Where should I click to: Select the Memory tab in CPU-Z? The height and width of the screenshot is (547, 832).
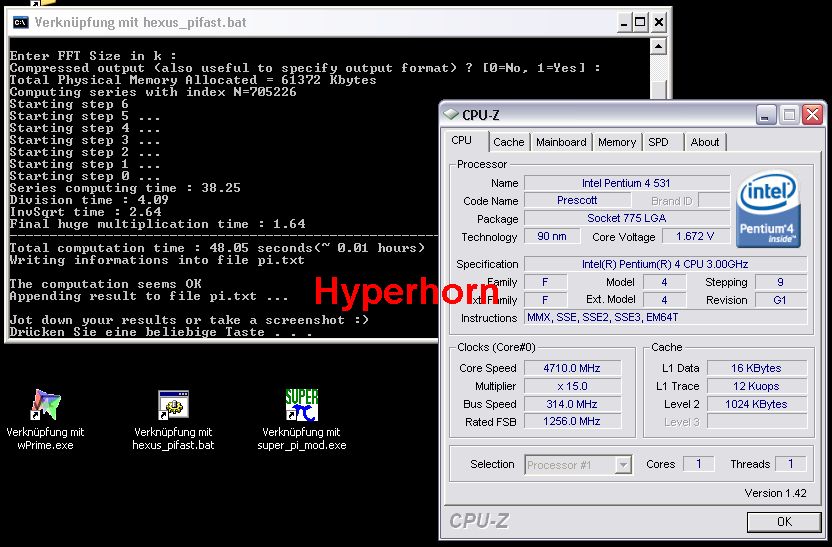(x=617, y=142)
